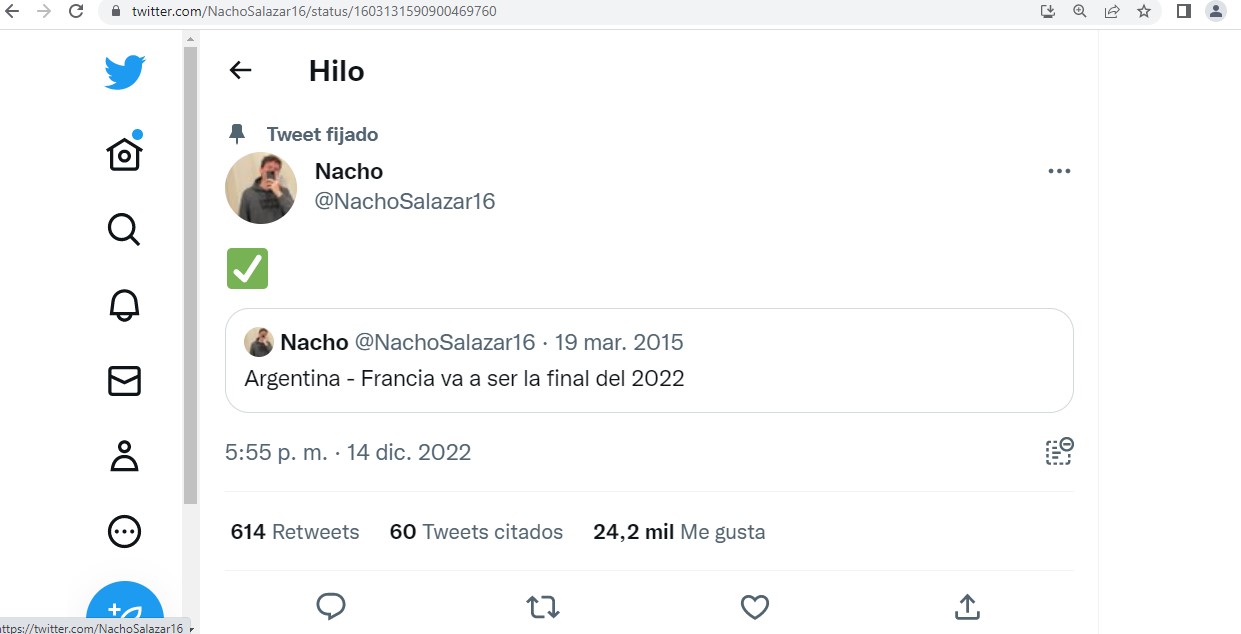Screen dimensions: 1241x634
Task: Open the Profile person icon
Action: click(x=125, y=456)
